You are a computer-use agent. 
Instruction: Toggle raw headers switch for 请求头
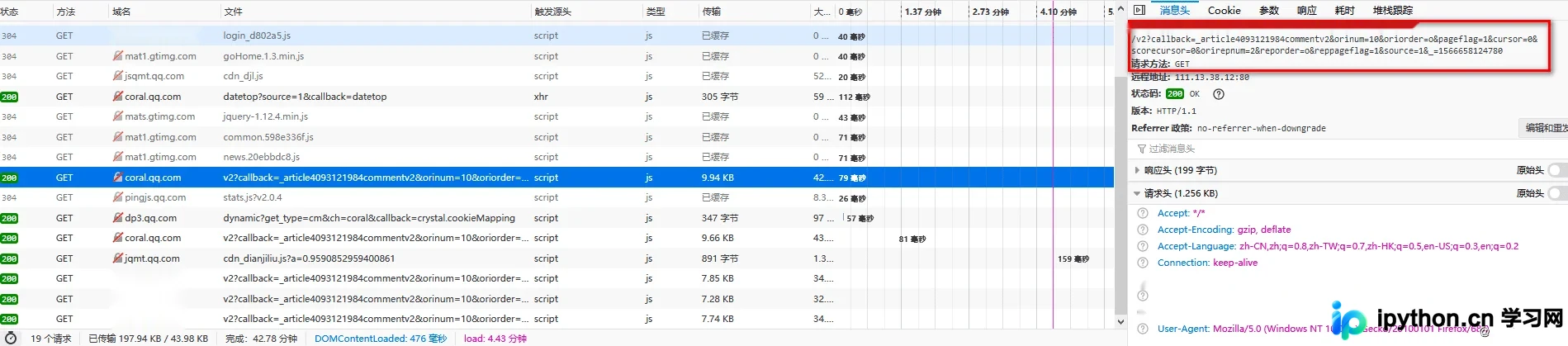(1557, 193)
